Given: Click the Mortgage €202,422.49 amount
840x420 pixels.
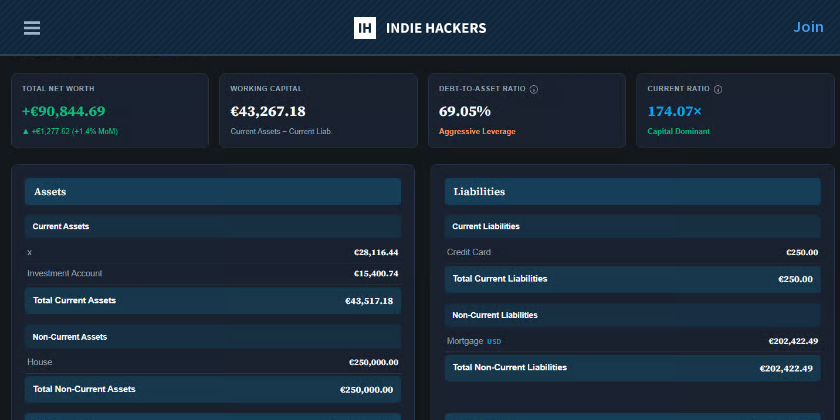Looking at the screenshot, I should point(793,341).
